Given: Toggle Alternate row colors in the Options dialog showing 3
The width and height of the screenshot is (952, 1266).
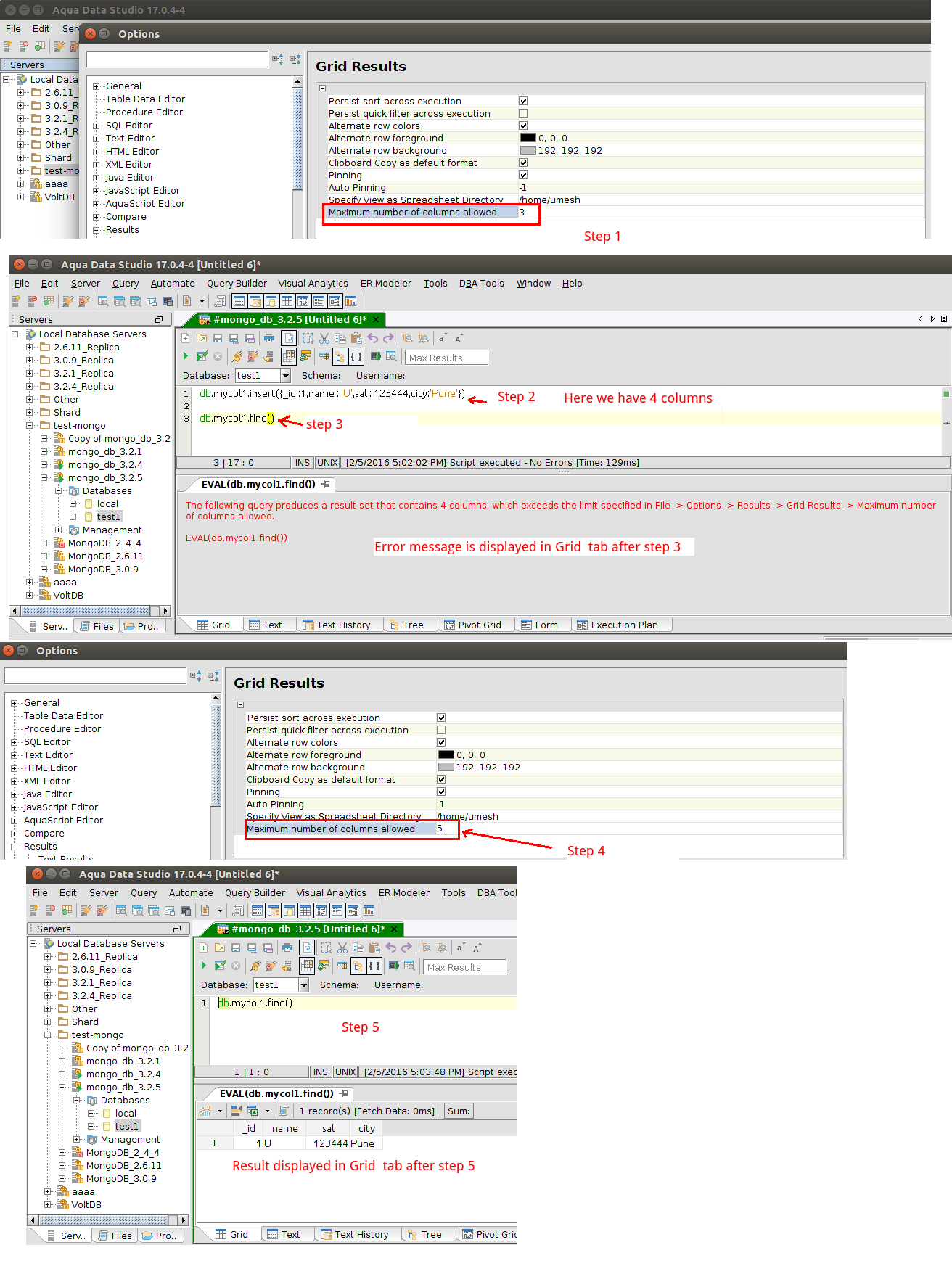Looking at the screenshot, I should [x=523, y=126].
